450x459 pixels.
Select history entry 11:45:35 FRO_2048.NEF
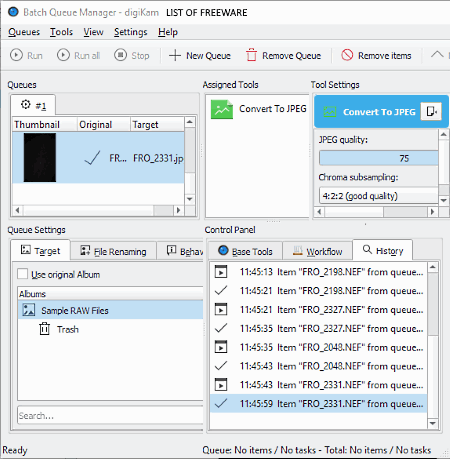(318, 347)
